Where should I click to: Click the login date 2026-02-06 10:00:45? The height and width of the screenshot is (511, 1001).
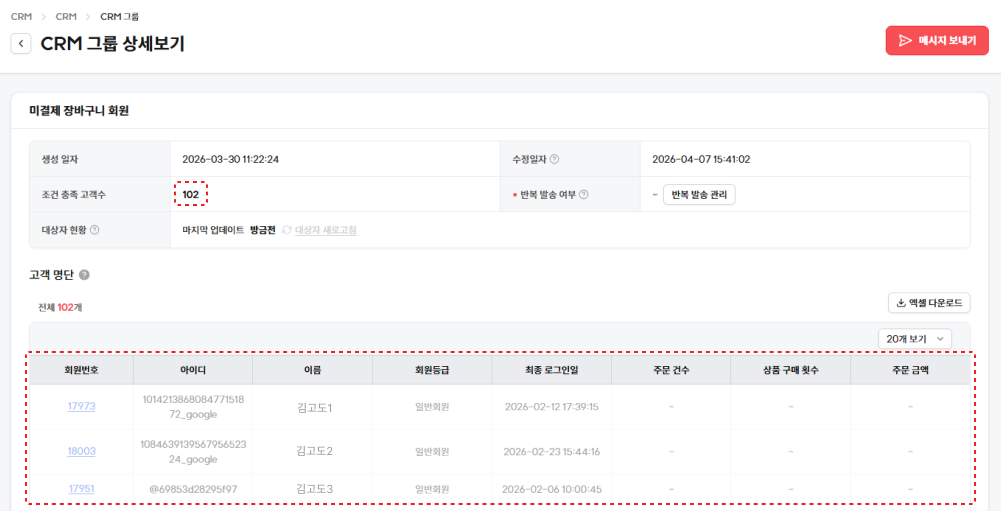pyautogui.click(x=552, y=489)
